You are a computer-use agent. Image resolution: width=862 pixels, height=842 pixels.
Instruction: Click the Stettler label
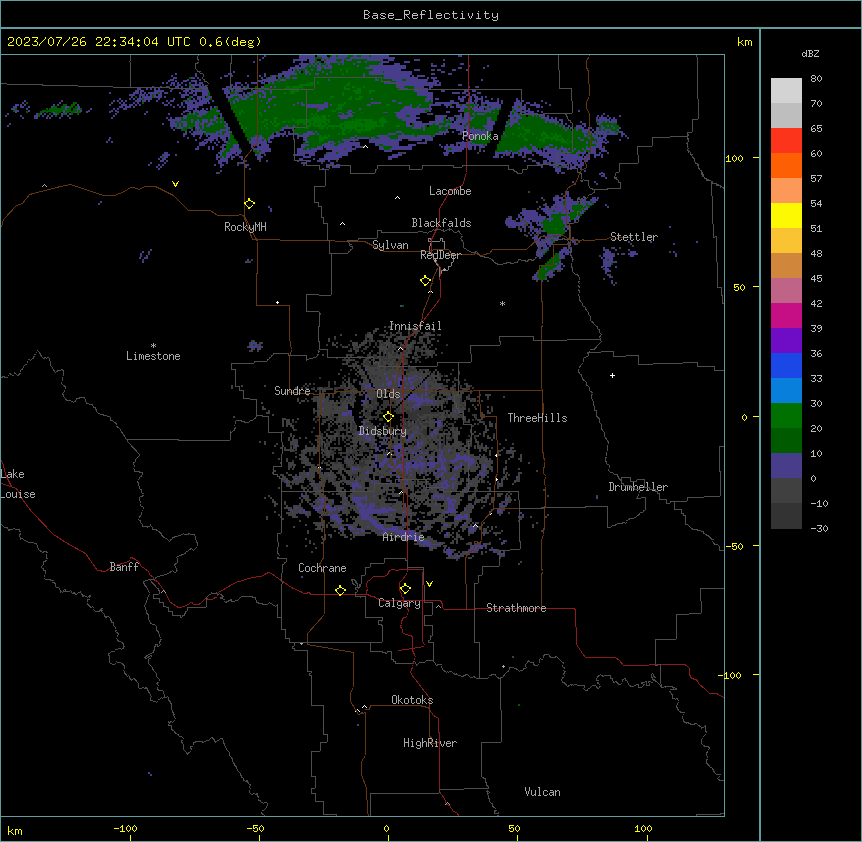[x=634, y=237]
